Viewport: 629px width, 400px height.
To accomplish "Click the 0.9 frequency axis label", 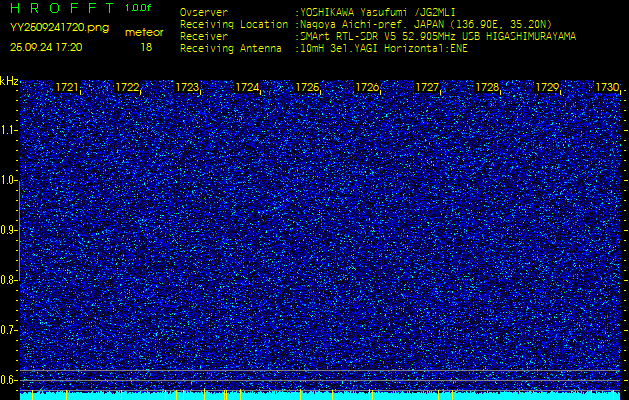I will pos(8,230).
